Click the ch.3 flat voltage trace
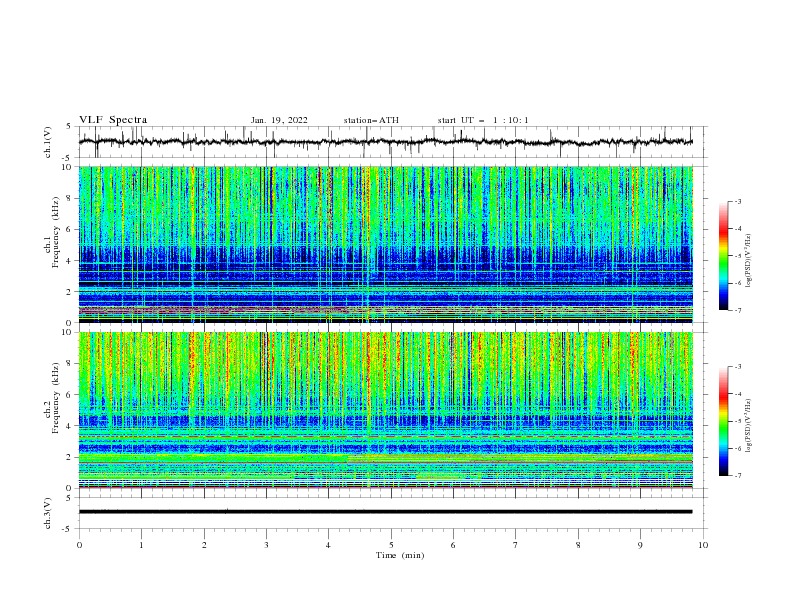 (385, 512)
